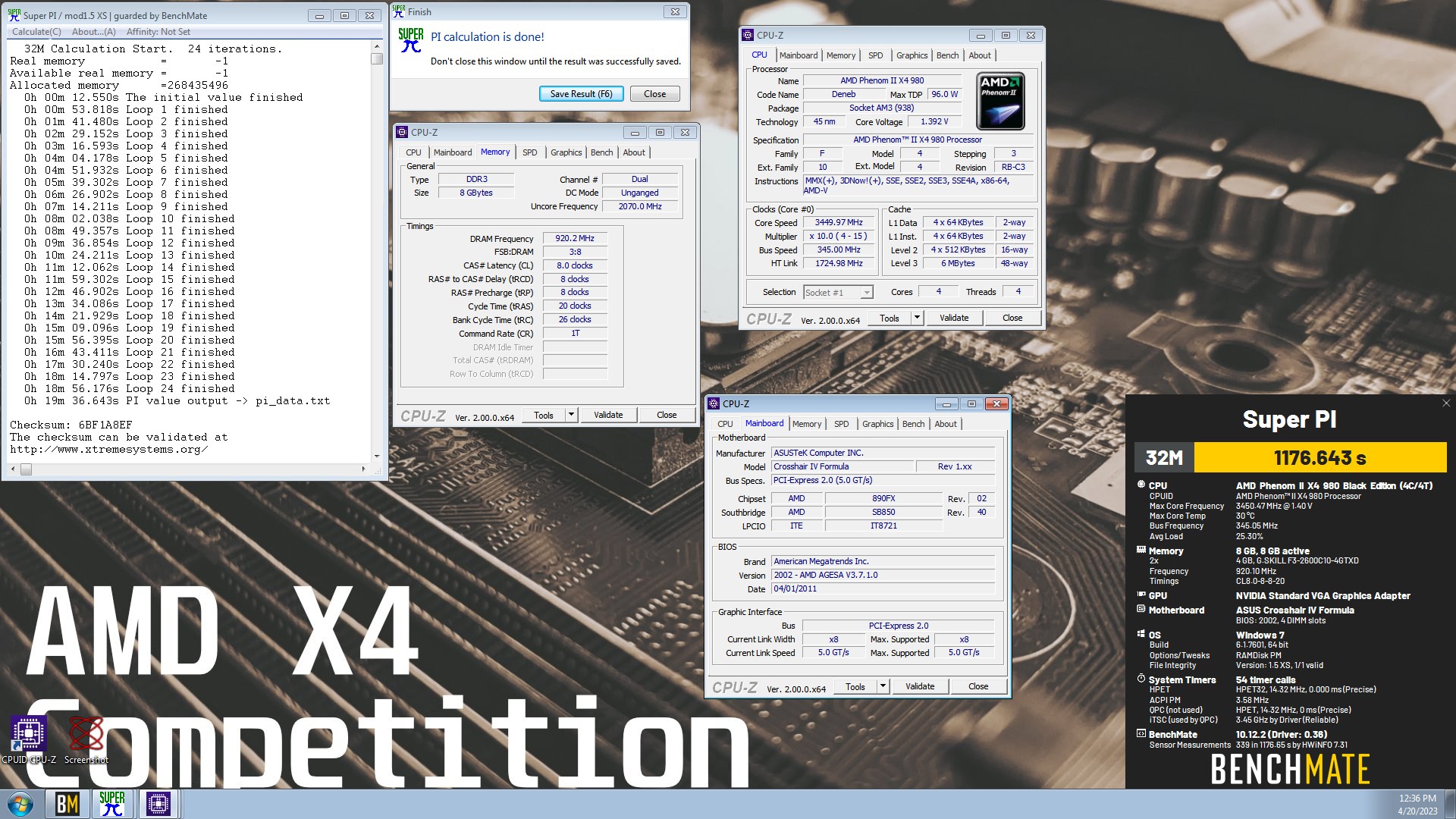Minimize the CPU-Z Memory window
Viewport: 1456px width, 819px height.
point(635,132)
